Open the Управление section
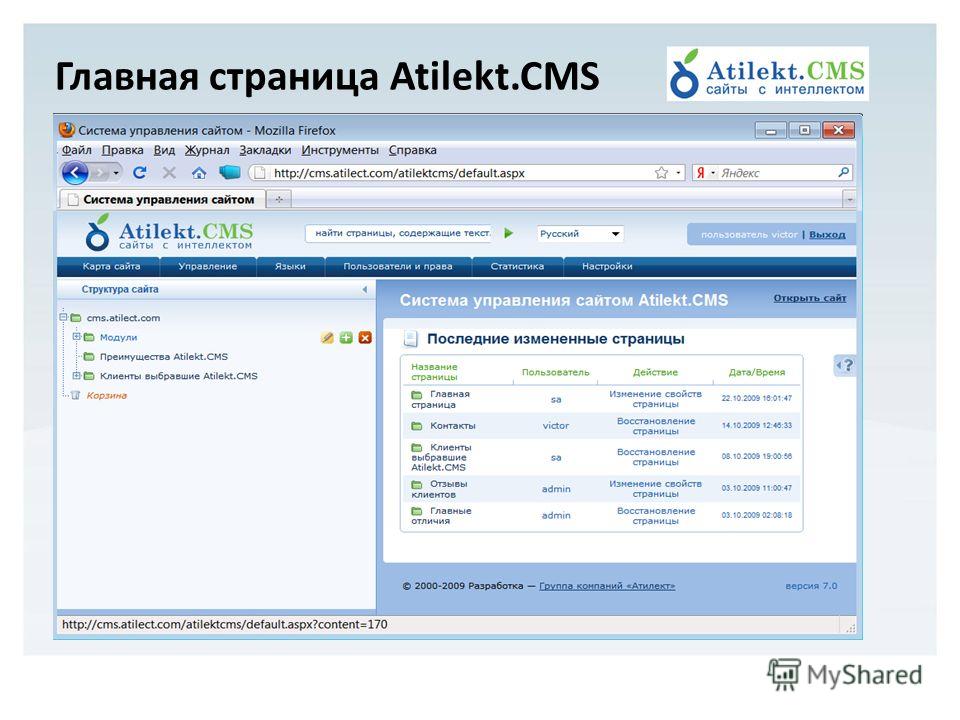 click(208, 266)
